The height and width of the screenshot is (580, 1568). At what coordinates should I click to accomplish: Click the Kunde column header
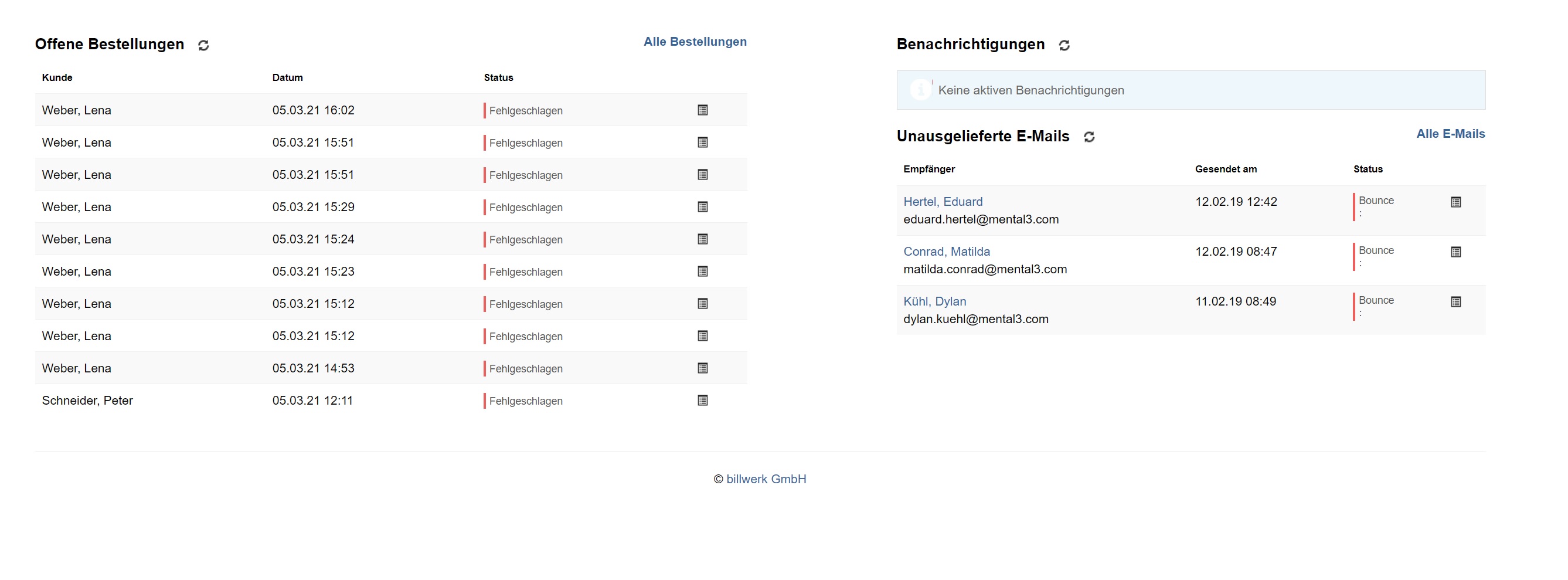click(x=57, y=77)
